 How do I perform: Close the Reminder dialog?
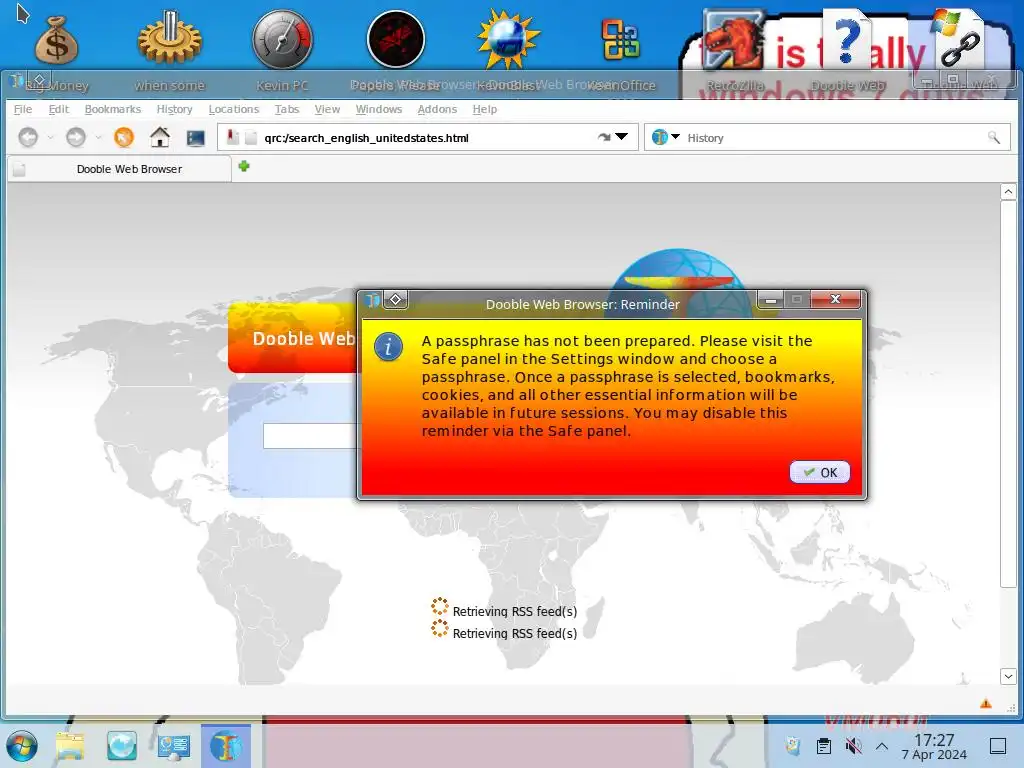coord(835,299)
